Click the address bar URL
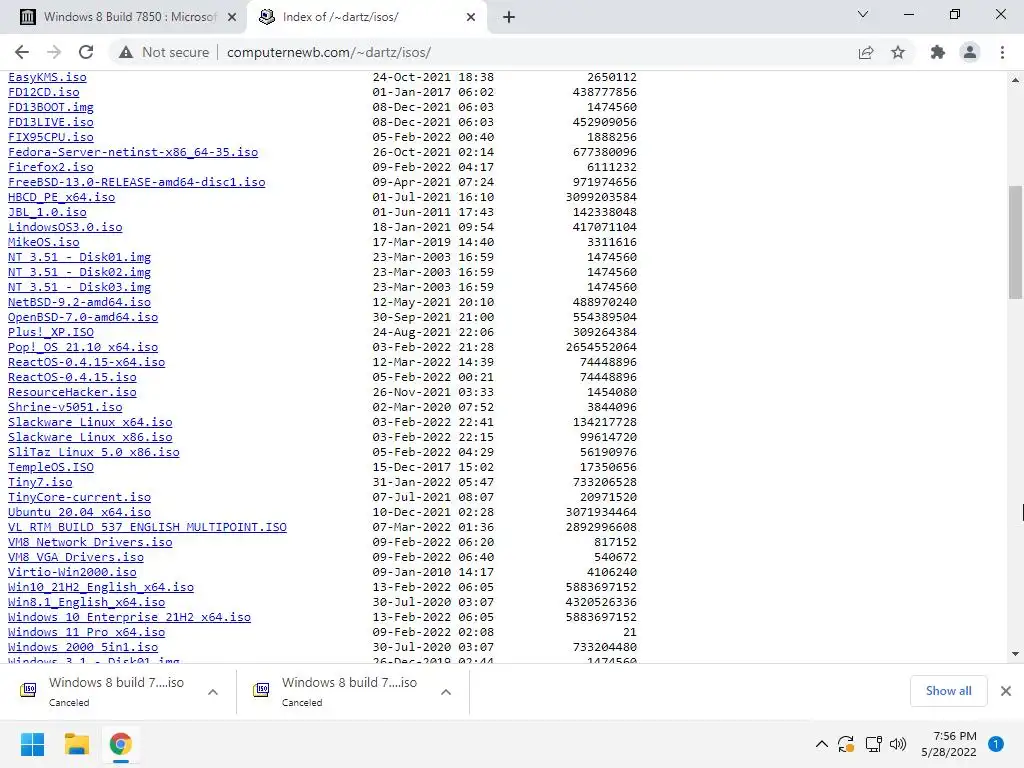 [328, 52]
